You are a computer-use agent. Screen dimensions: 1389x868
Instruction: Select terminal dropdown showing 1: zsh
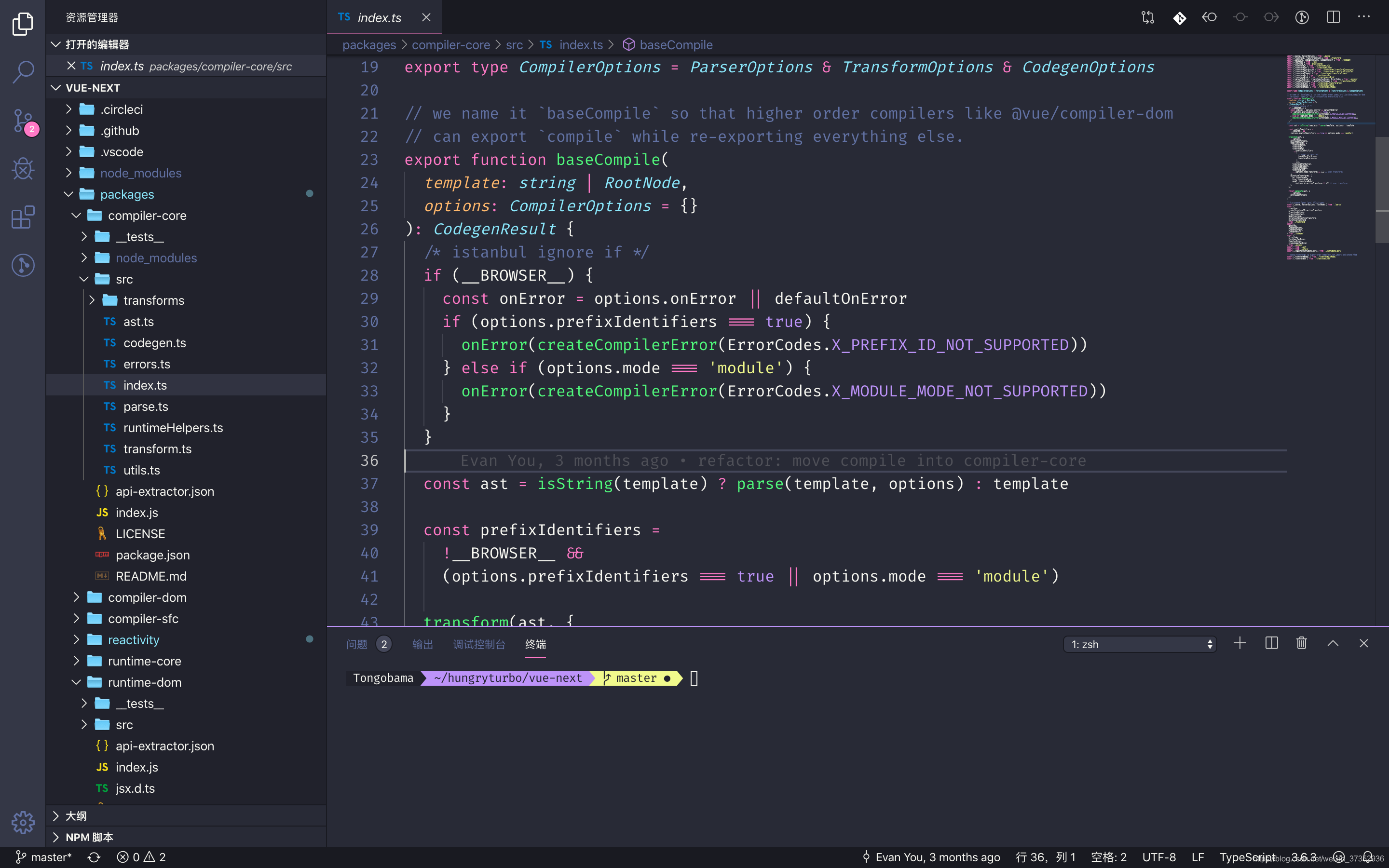pyautogui.click(x=1140, y=644)
